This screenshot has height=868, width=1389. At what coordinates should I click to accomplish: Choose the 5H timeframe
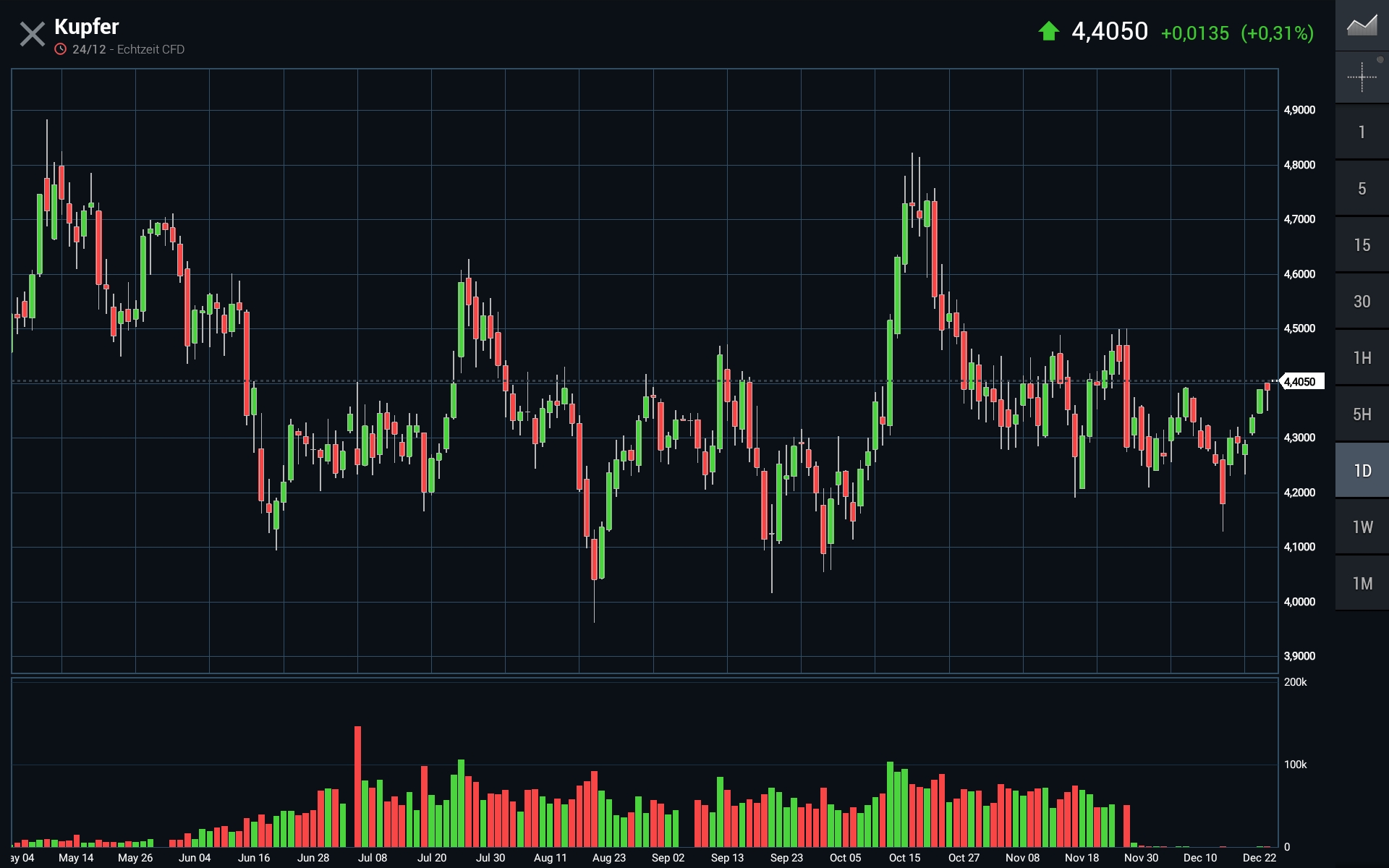click(1362, 414)
